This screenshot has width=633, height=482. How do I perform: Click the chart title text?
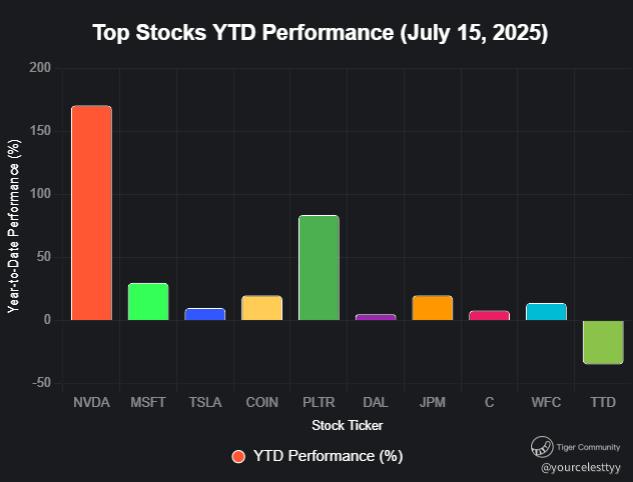point(320,32)
